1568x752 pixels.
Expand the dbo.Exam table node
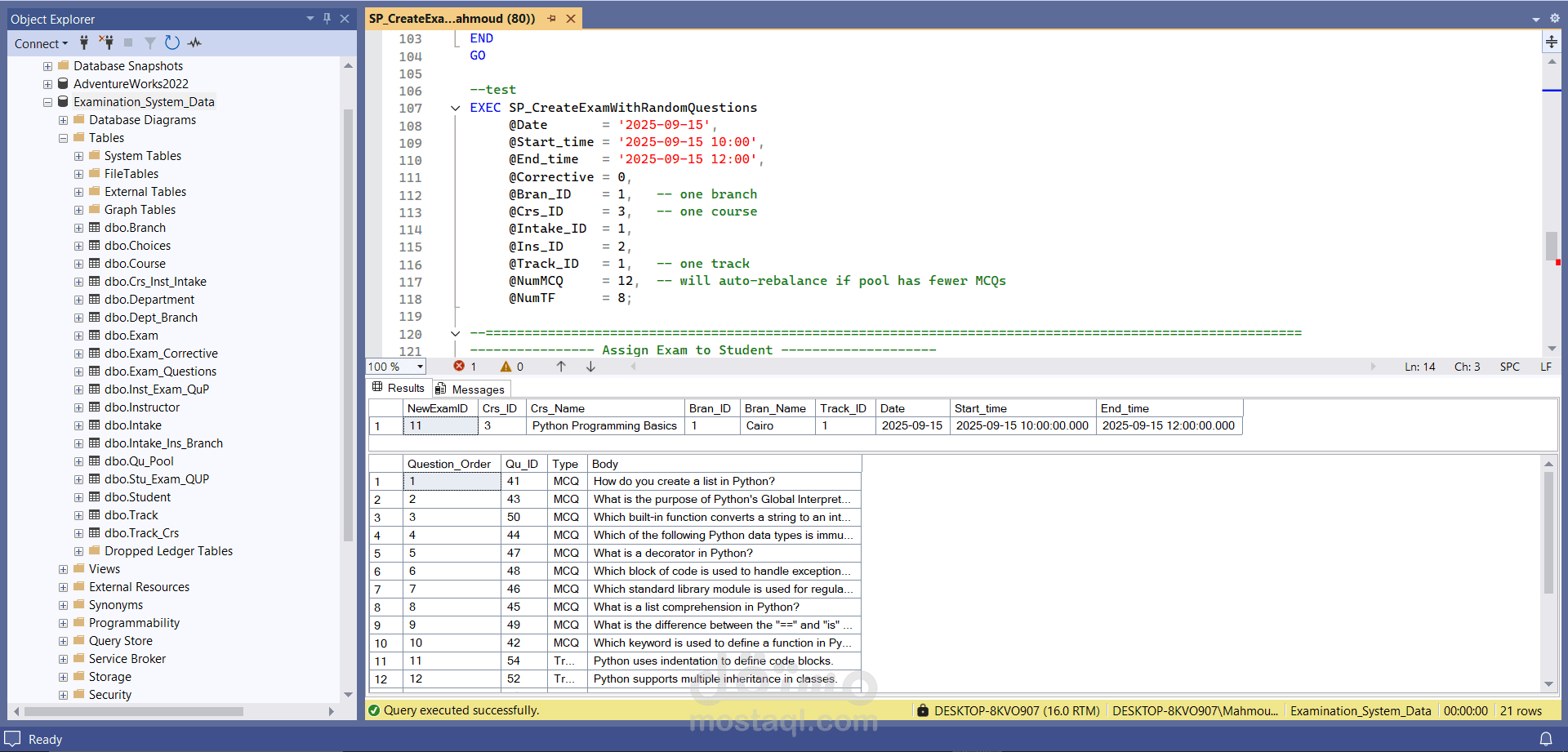[x=78, y=336]
